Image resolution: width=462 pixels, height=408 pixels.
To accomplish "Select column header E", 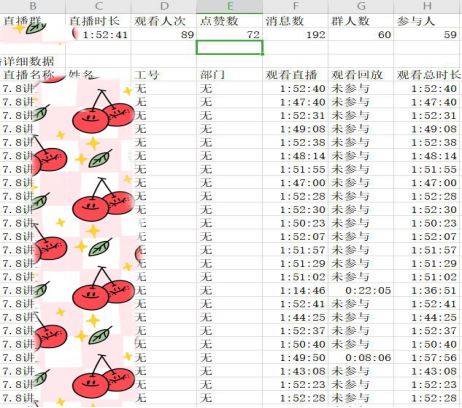I will (230, 6).
